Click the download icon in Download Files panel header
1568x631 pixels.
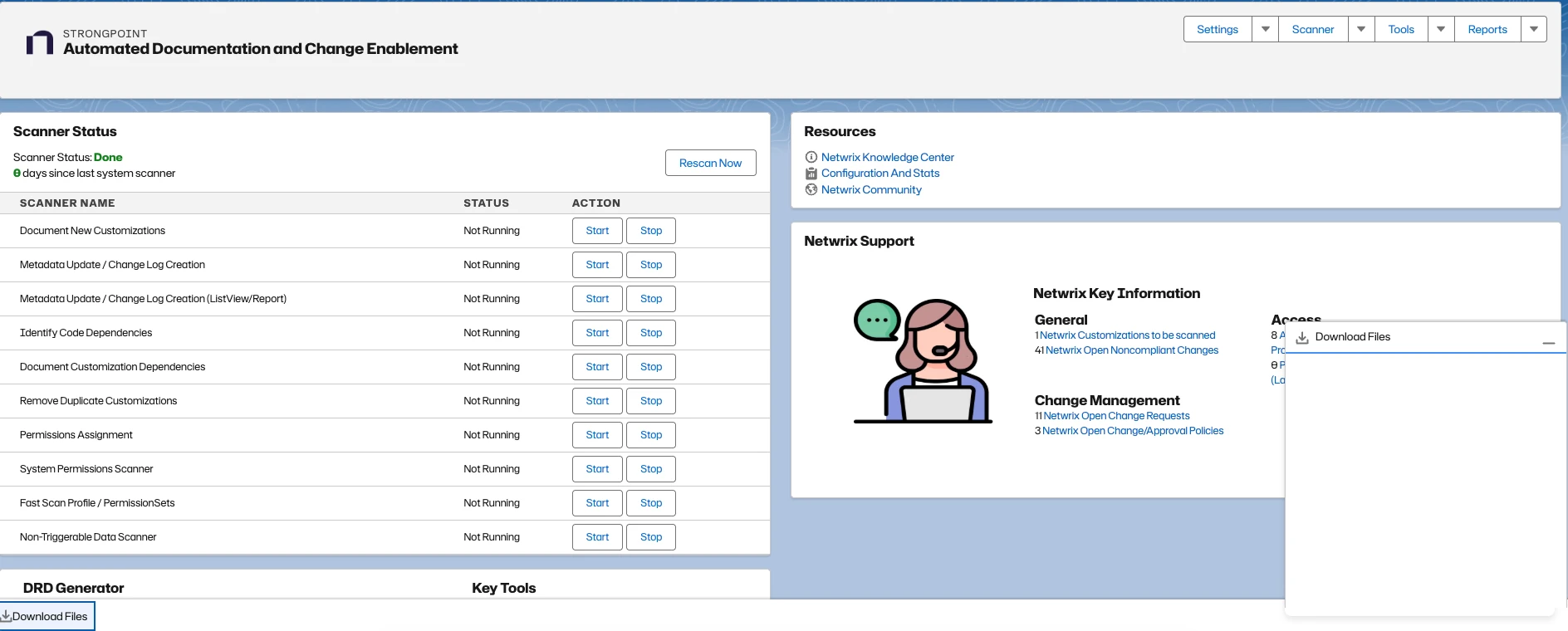pyautogui.click(x=1302, y=337)
